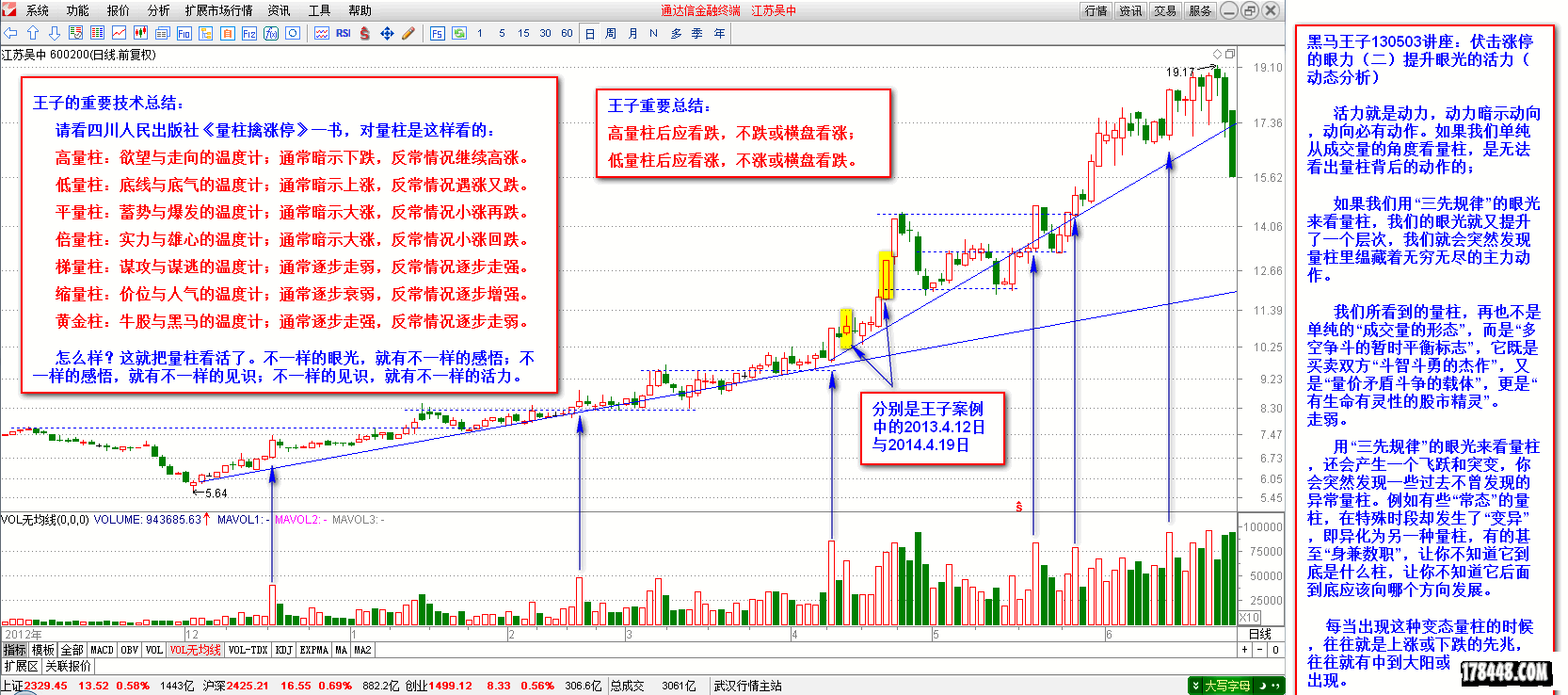Image resolution: width=1568 pixels, height=695 pixels.
Task: Open the 工具 menu
Action: tap(320, 10)
